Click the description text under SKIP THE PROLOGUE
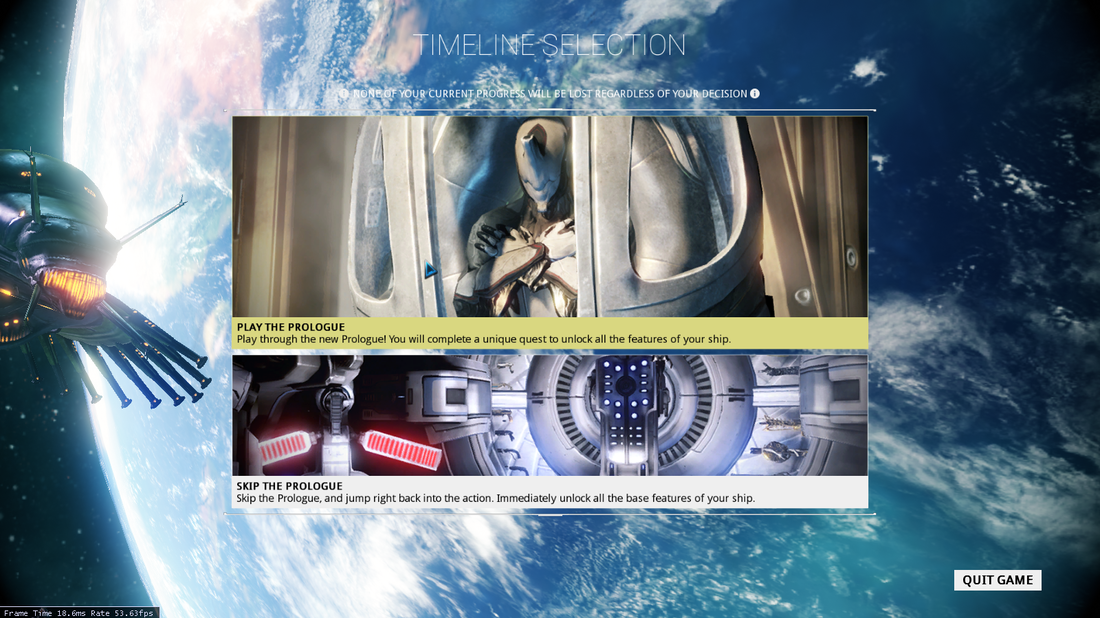This screenshot has height=618, width=1100. 495,498
